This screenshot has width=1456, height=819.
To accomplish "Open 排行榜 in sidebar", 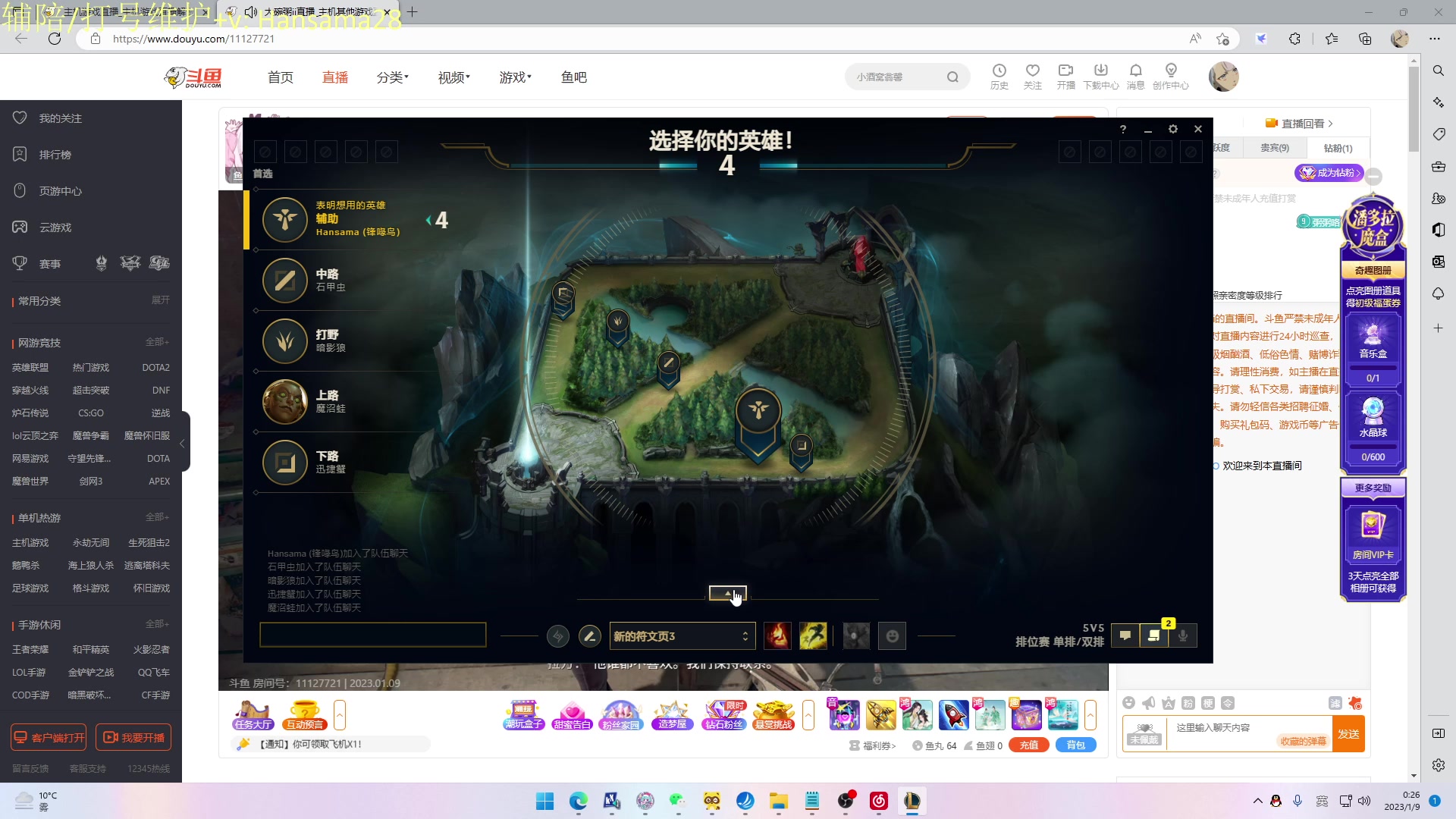I will (55, 155).
